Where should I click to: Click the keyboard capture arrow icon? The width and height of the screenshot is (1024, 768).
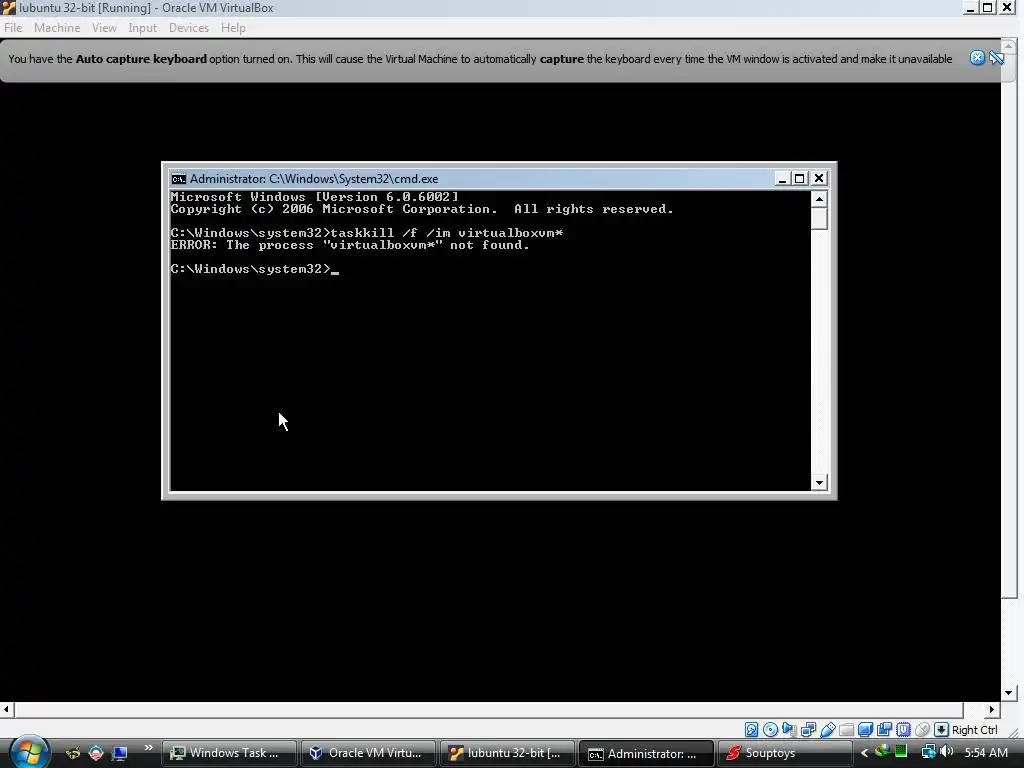coord(941,729)
